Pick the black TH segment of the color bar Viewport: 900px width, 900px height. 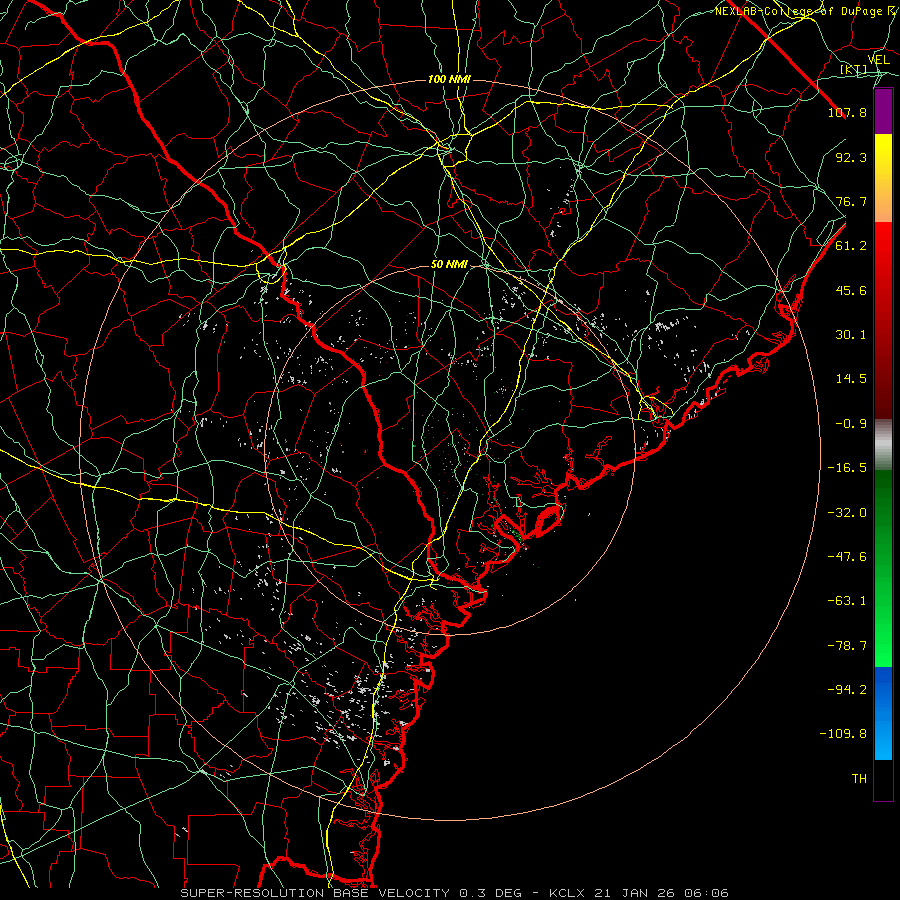[883, 780]
